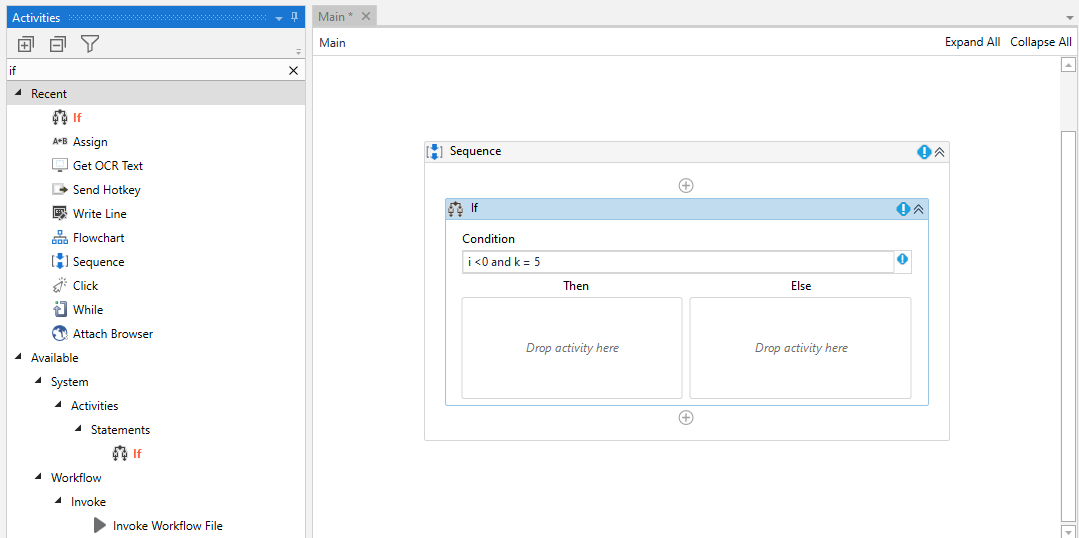This screenshot has height=538, width=1079.
Task: Click the Sequence icon in designer header
Action: coord(436,152)
